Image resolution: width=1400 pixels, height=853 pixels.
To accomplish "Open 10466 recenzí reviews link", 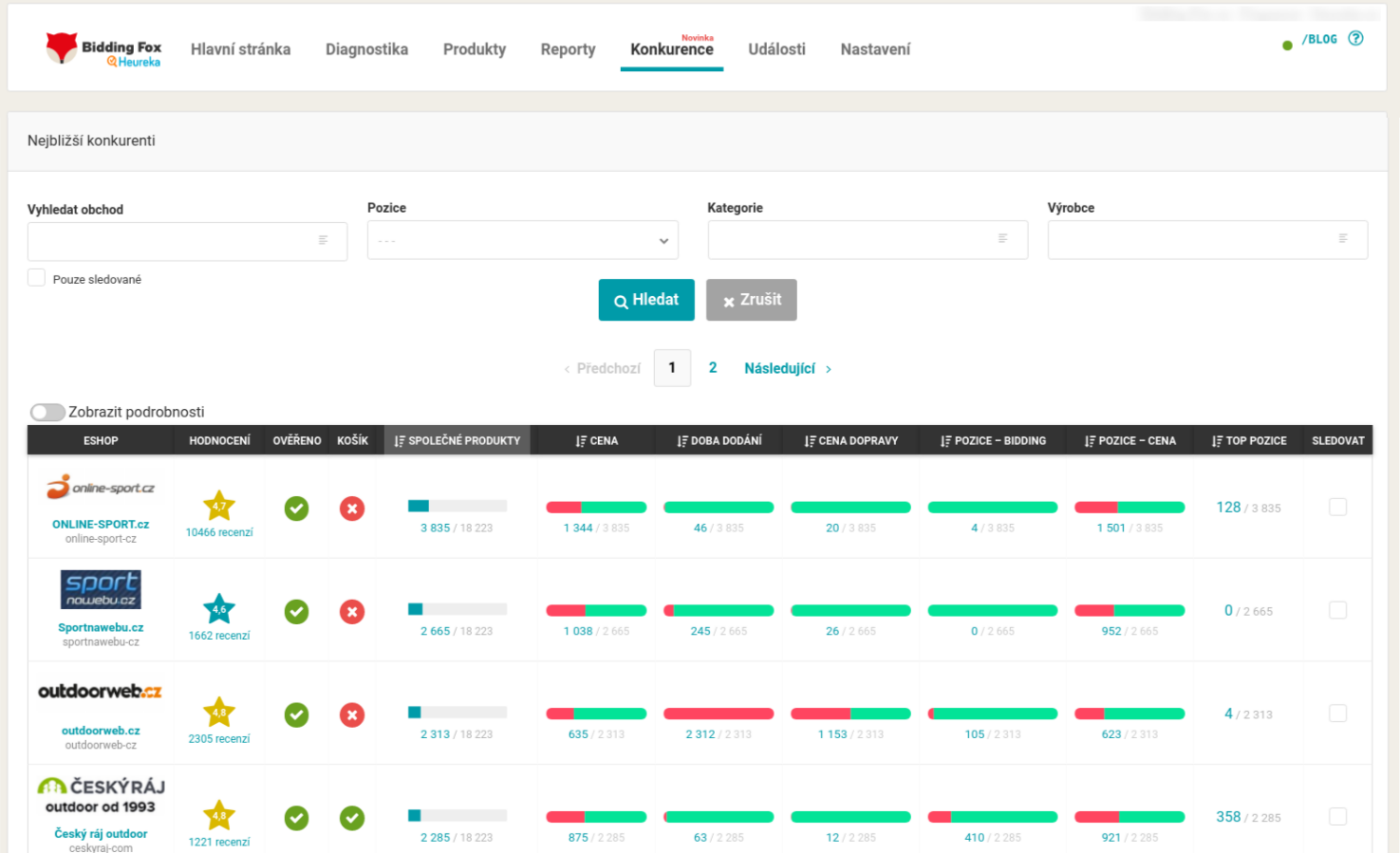I will (219, 532).
